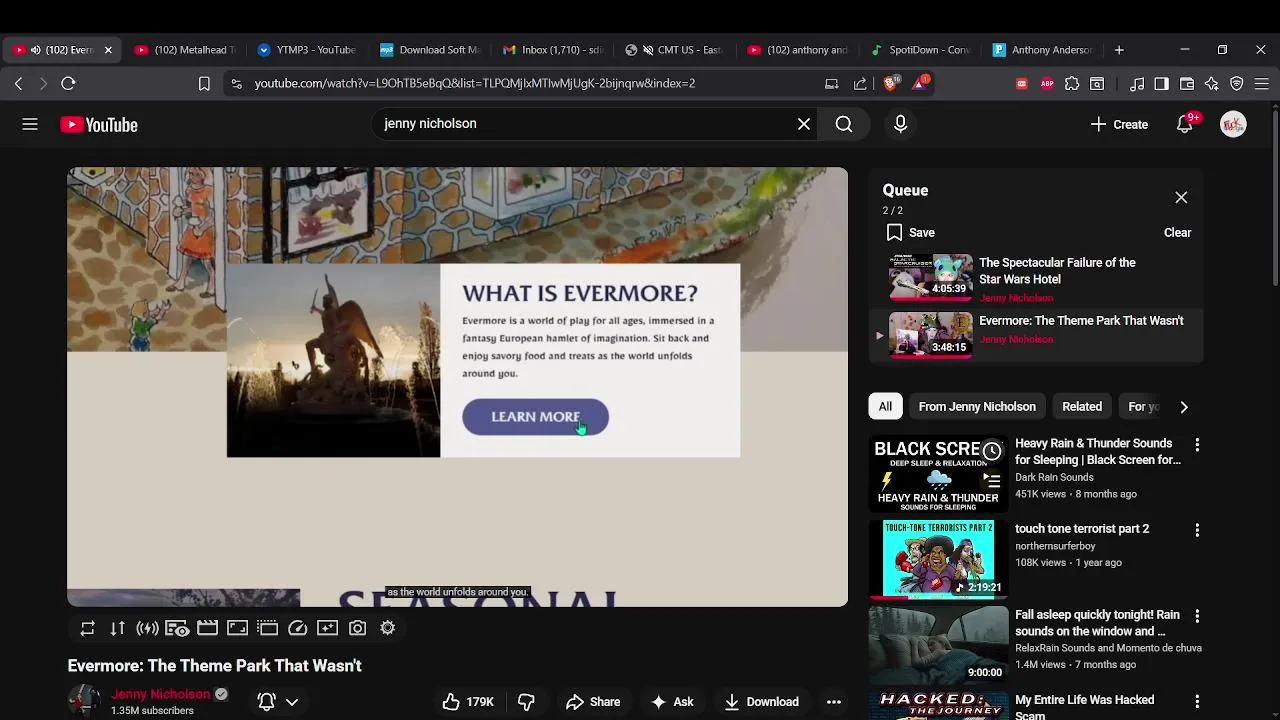The height and width of the screenshot is (720, 1280).
Task: Open browser extensions puzzle icon
Action: [1072, 84]
